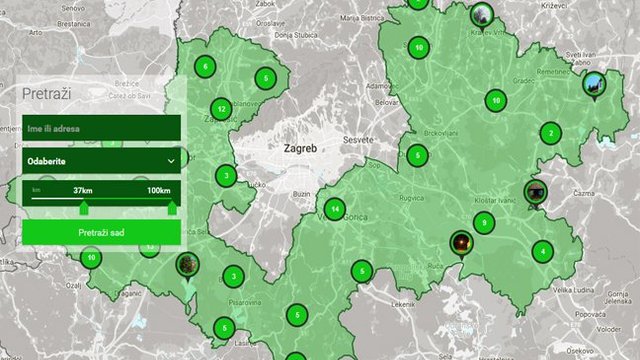Click the 'Lekenik' map label

403,304
